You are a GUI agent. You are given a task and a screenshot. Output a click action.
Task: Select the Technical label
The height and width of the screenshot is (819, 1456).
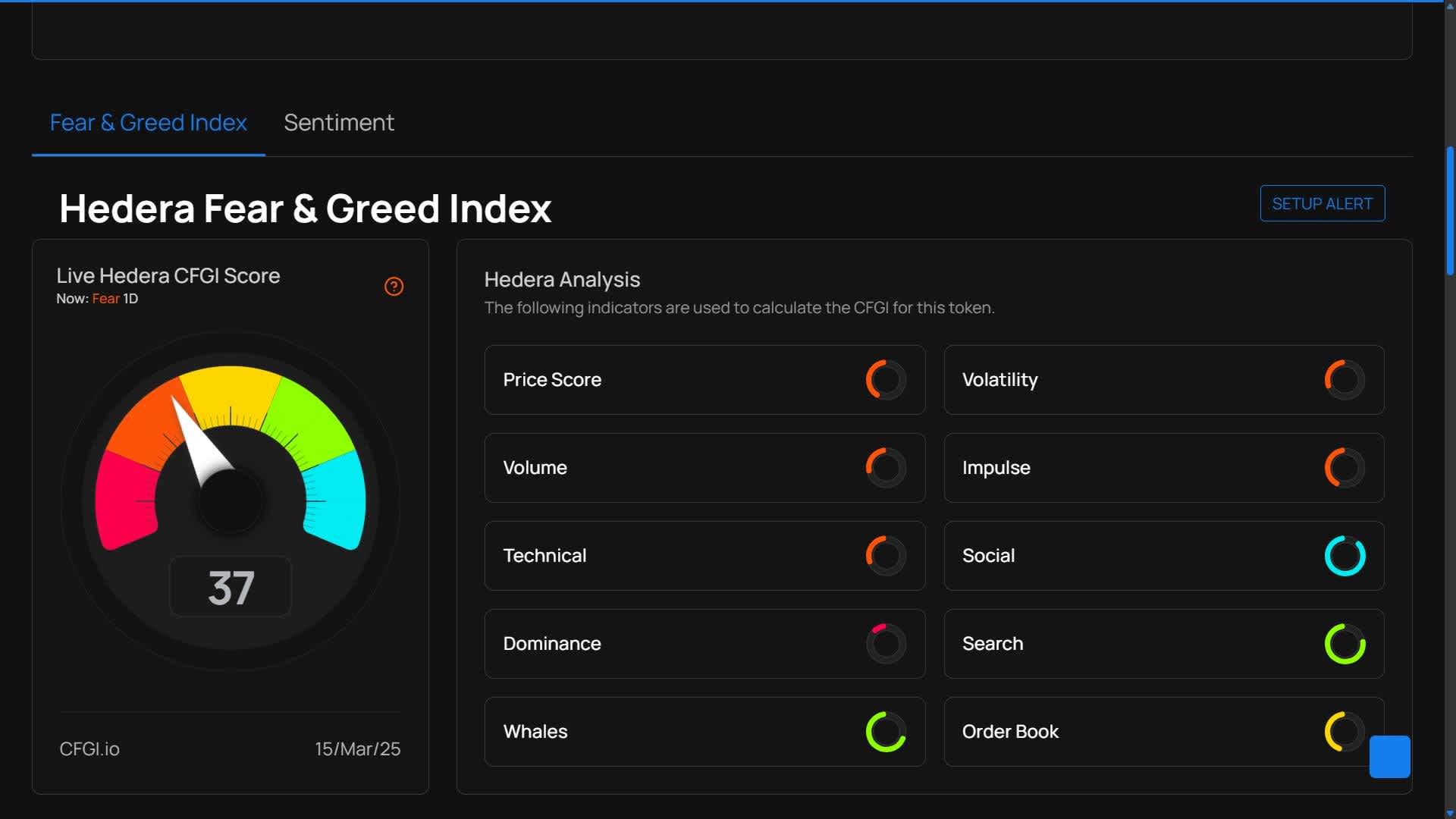[x=544, y=556]
